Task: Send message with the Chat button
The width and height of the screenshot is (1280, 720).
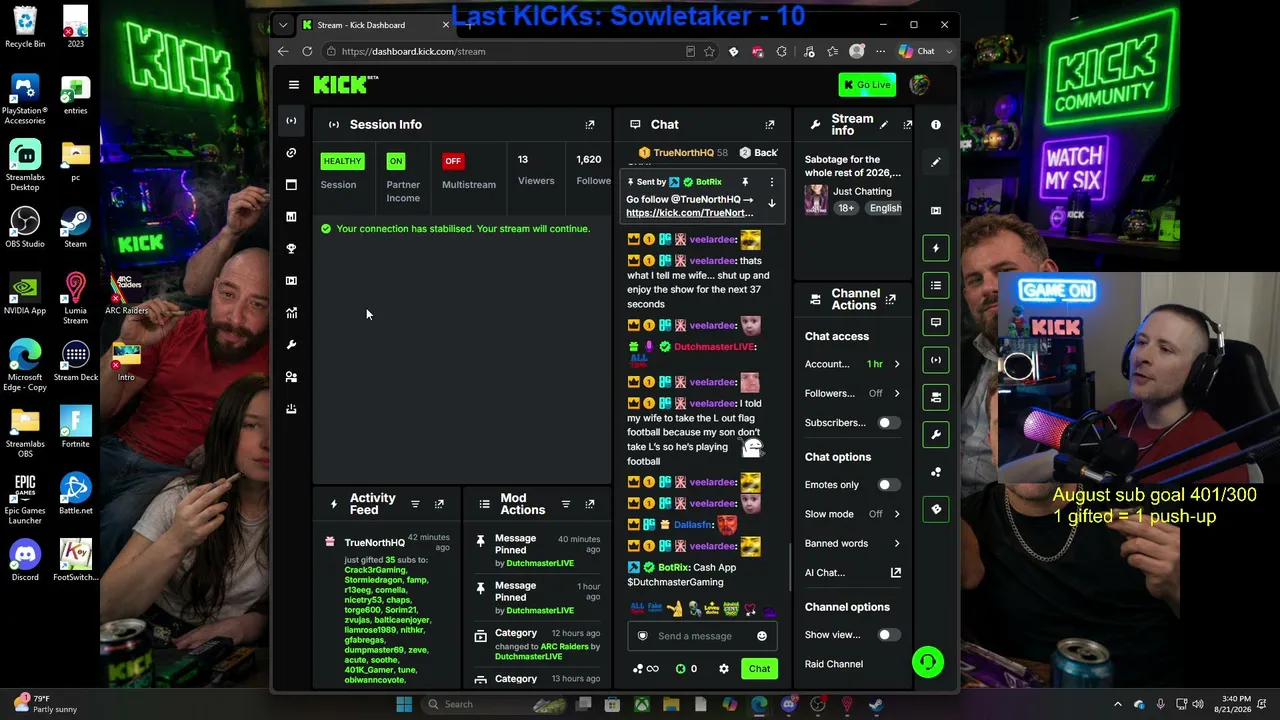Action: click(760, 669)
